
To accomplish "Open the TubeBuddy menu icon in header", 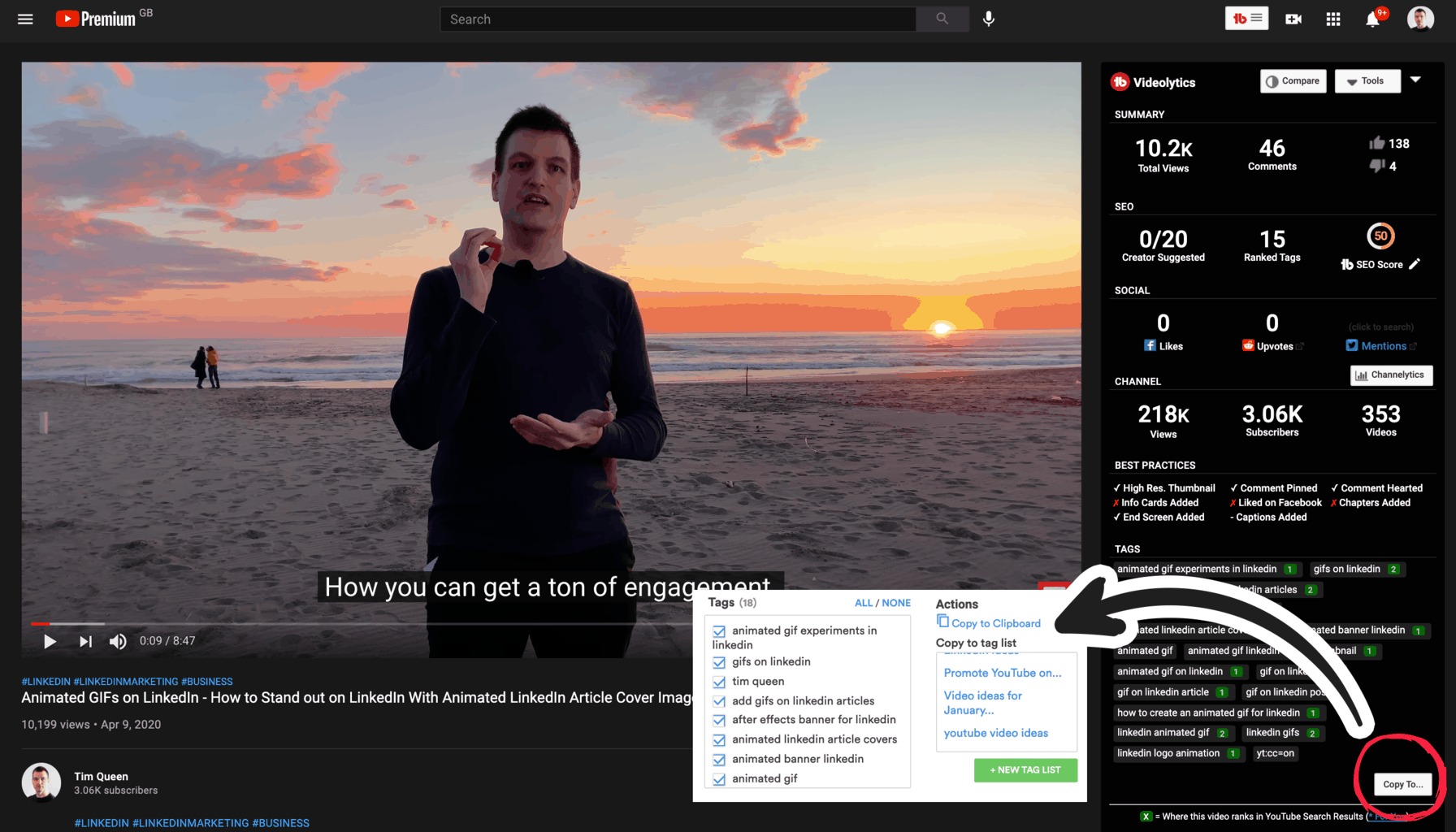I will coord(1246,18).
